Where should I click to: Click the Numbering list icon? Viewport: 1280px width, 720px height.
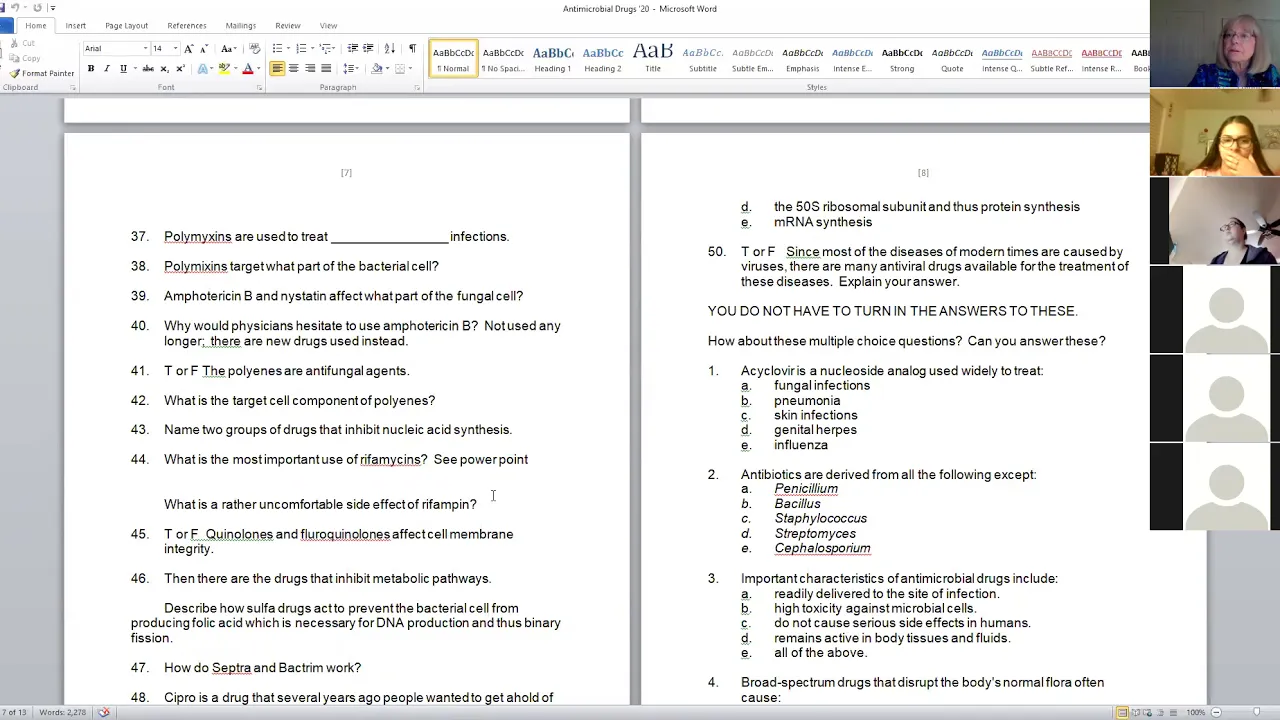coord(301,48)
